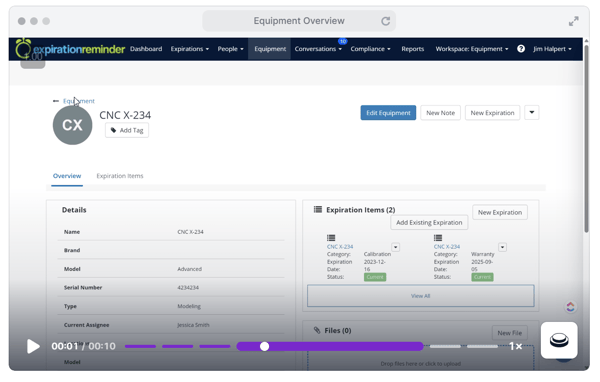
Task: Change playback speed 1x
Action: [x=515, y=346]
